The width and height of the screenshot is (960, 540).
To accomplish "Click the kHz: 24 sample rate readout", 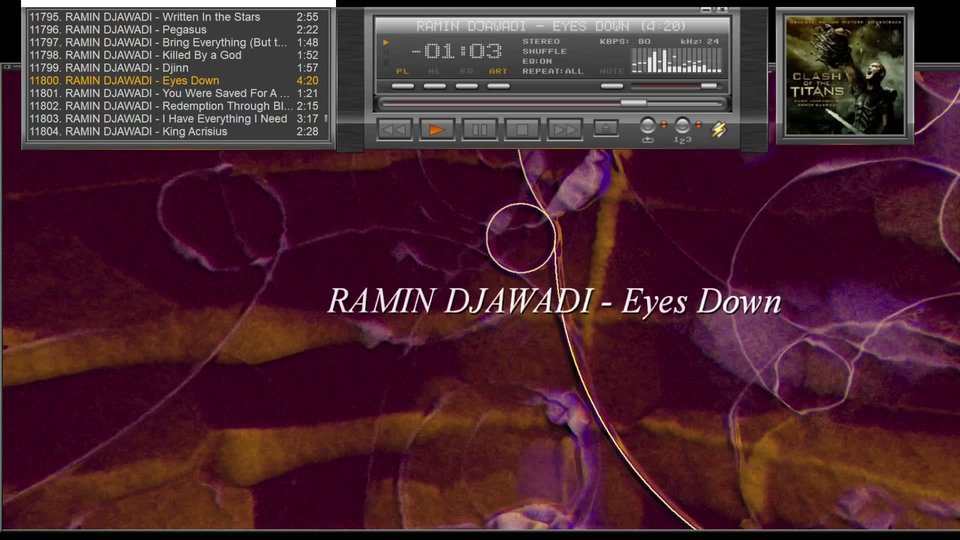I will (699, 42).
